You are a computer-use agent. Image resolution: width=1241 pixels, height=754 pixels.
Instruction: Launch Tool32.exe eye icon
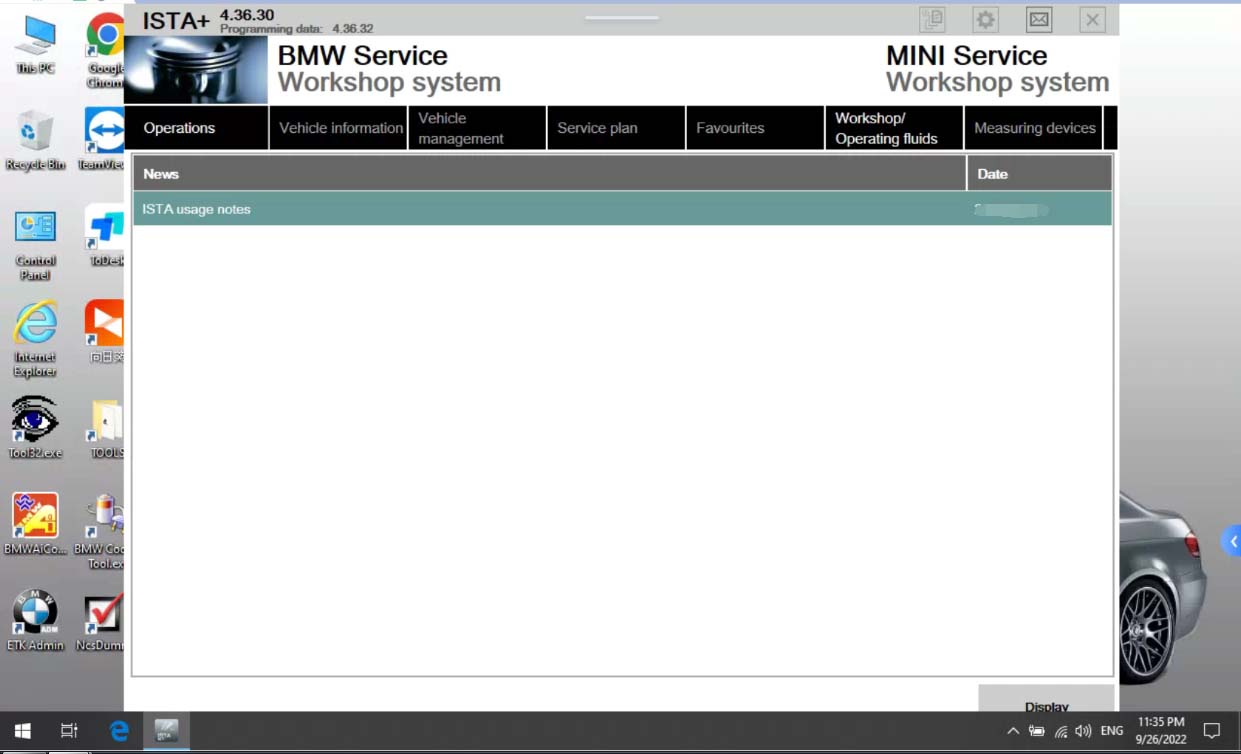point(35,427)
